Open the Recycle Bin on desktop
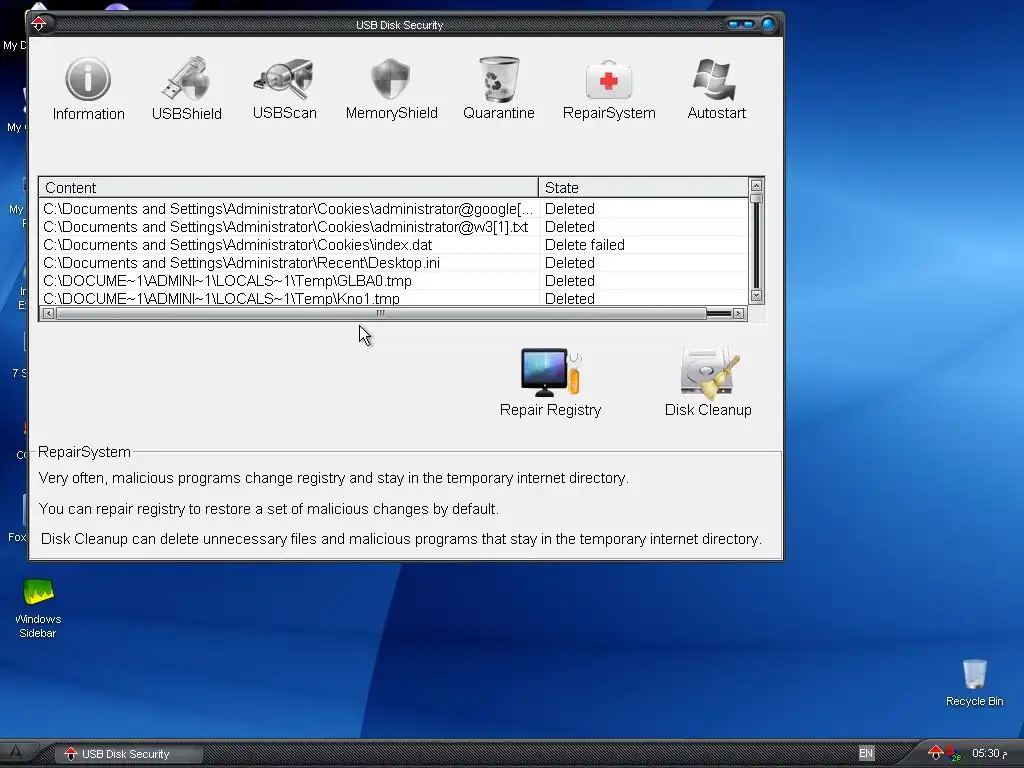This screenshot has height=768, width=1024. point(974,683)
